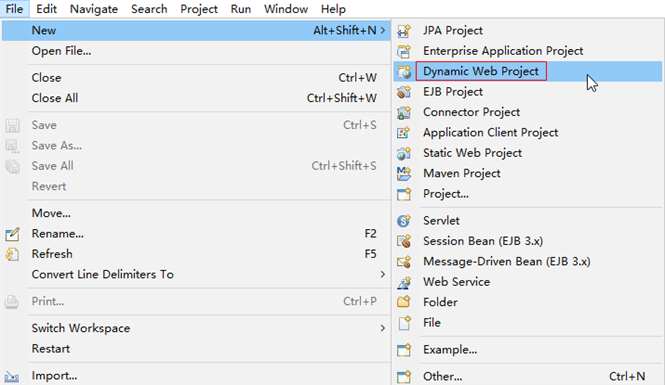Image resolution: width=665 pixels, height=385 pixels.
Task: Click the Other... wizard icon
Action: point(404,376)
